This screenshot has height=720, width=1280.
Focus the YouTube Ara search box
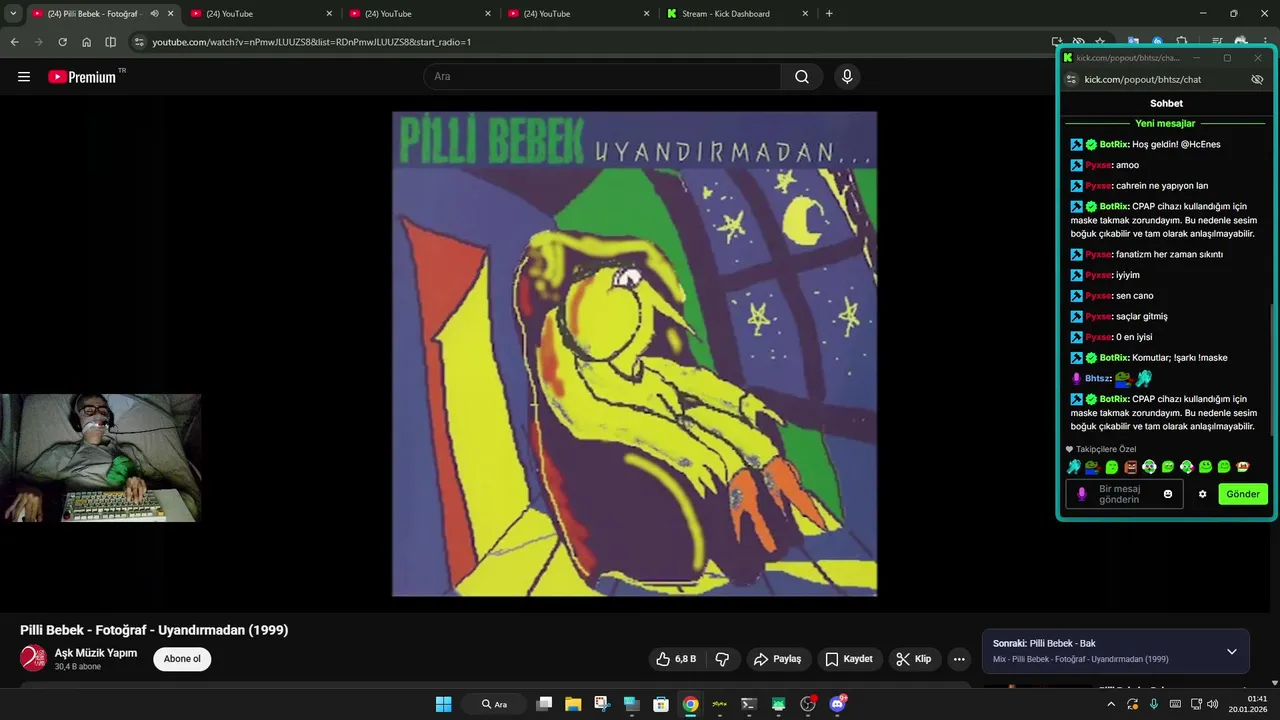point(603,76)
